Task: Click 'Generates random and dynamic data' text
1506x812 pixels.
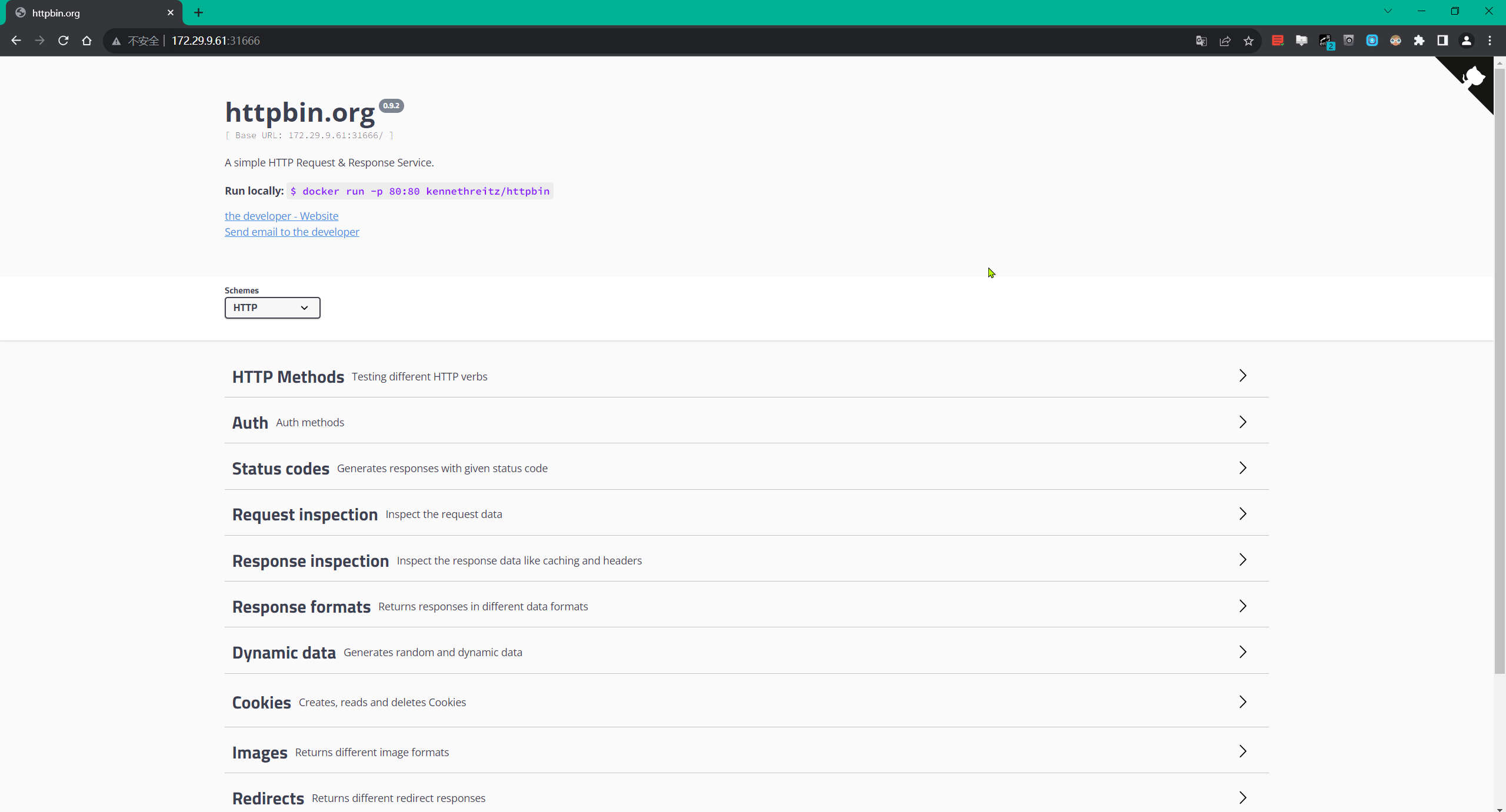Action: tap(433, 652)
